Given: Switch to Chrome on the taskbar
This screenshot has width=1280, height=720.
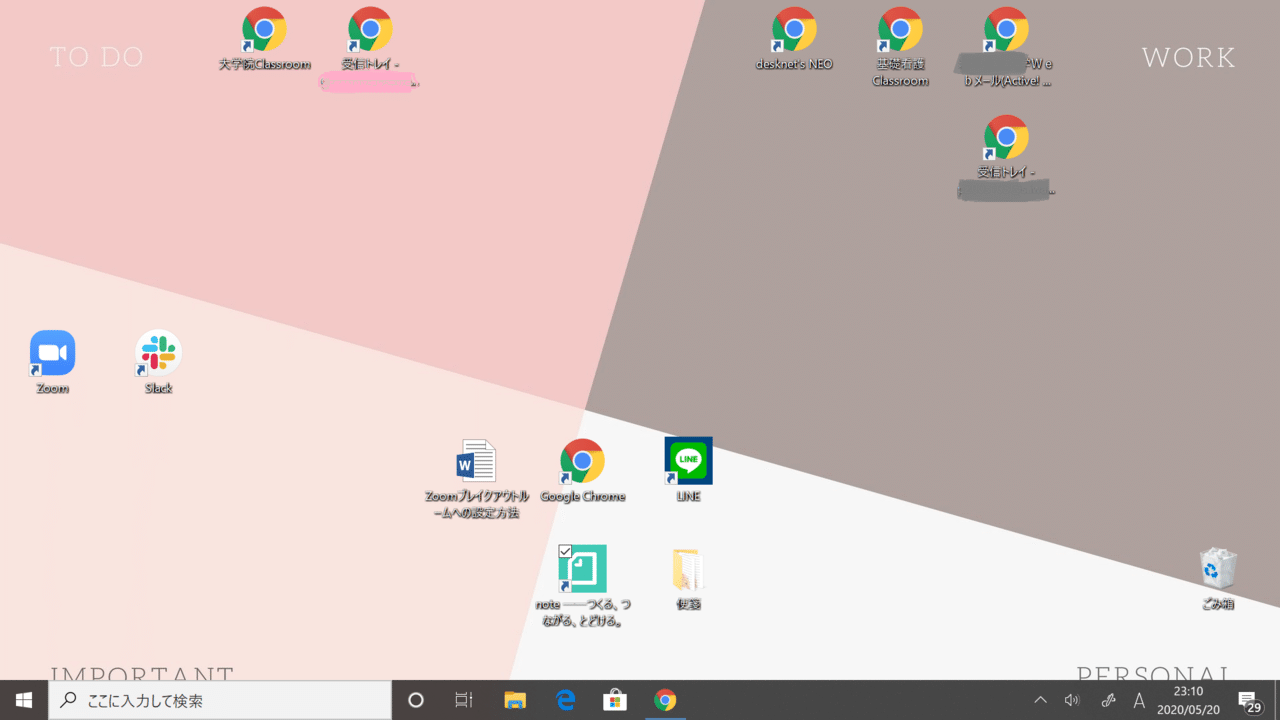Looking at the screenshot, I should (665, 700).
